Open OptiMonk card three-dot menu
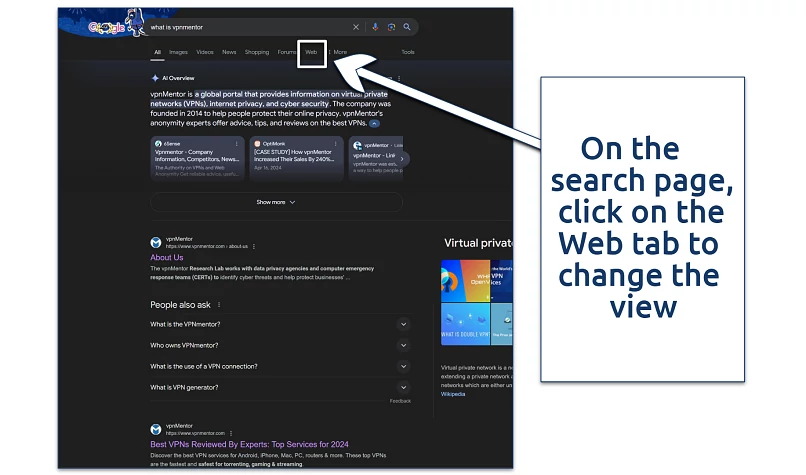Image resolution: width=806 pixels, height=475 pixels. click(x=336, y=144)
